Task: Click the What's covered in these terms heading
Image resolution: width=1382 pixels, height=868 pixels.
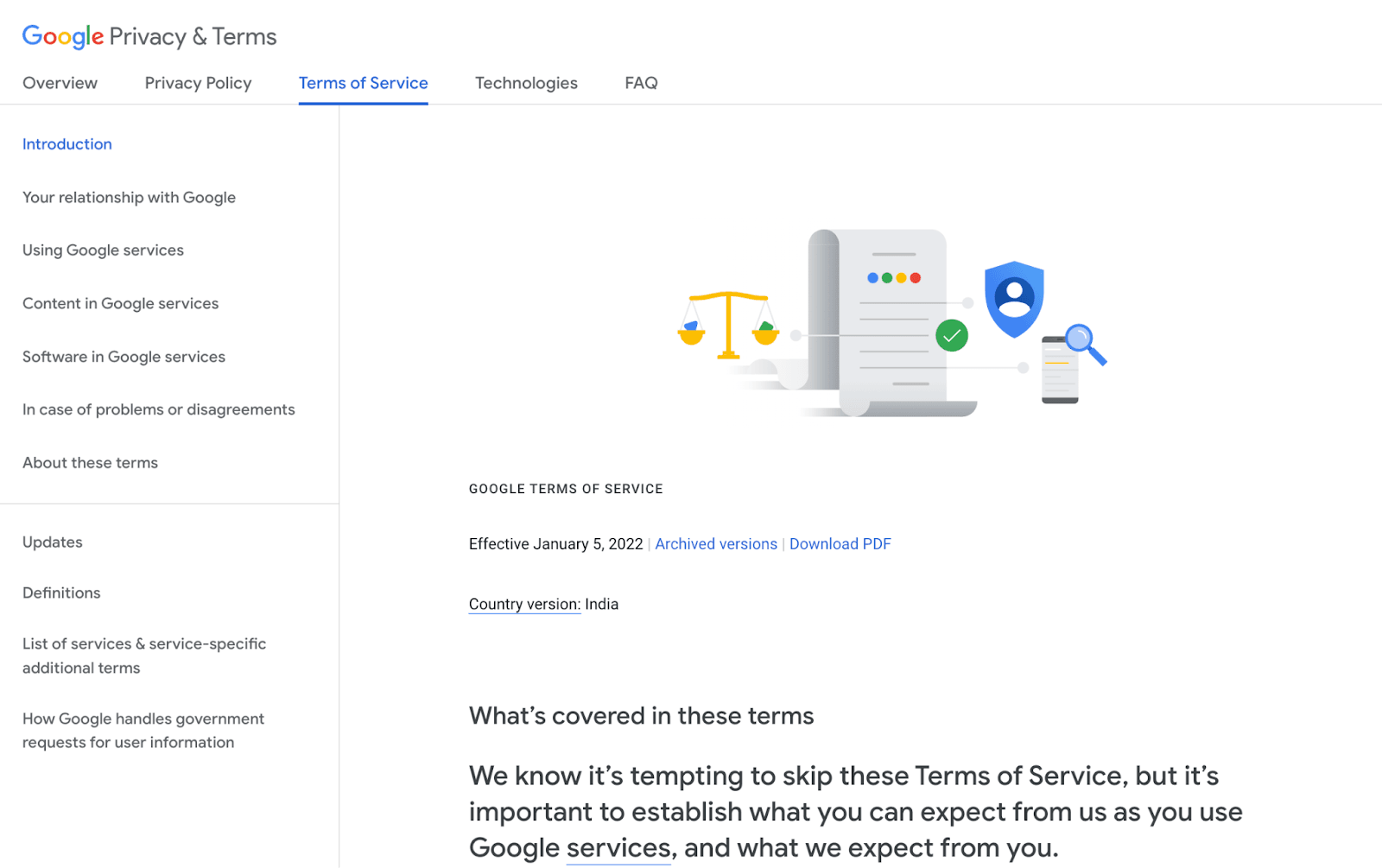Action: 642,716
